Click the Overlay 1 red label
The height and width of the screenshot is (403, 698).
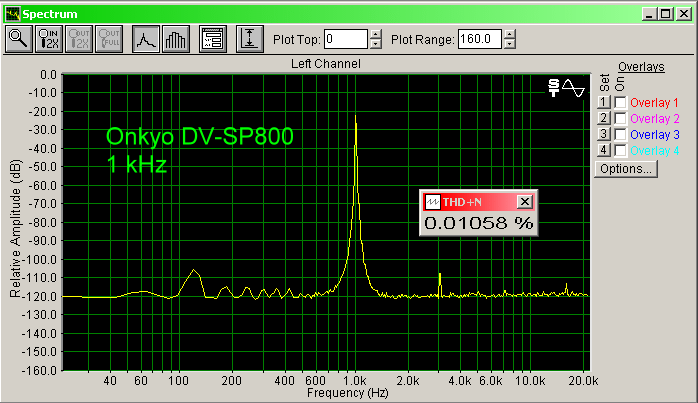pos(654,103)
